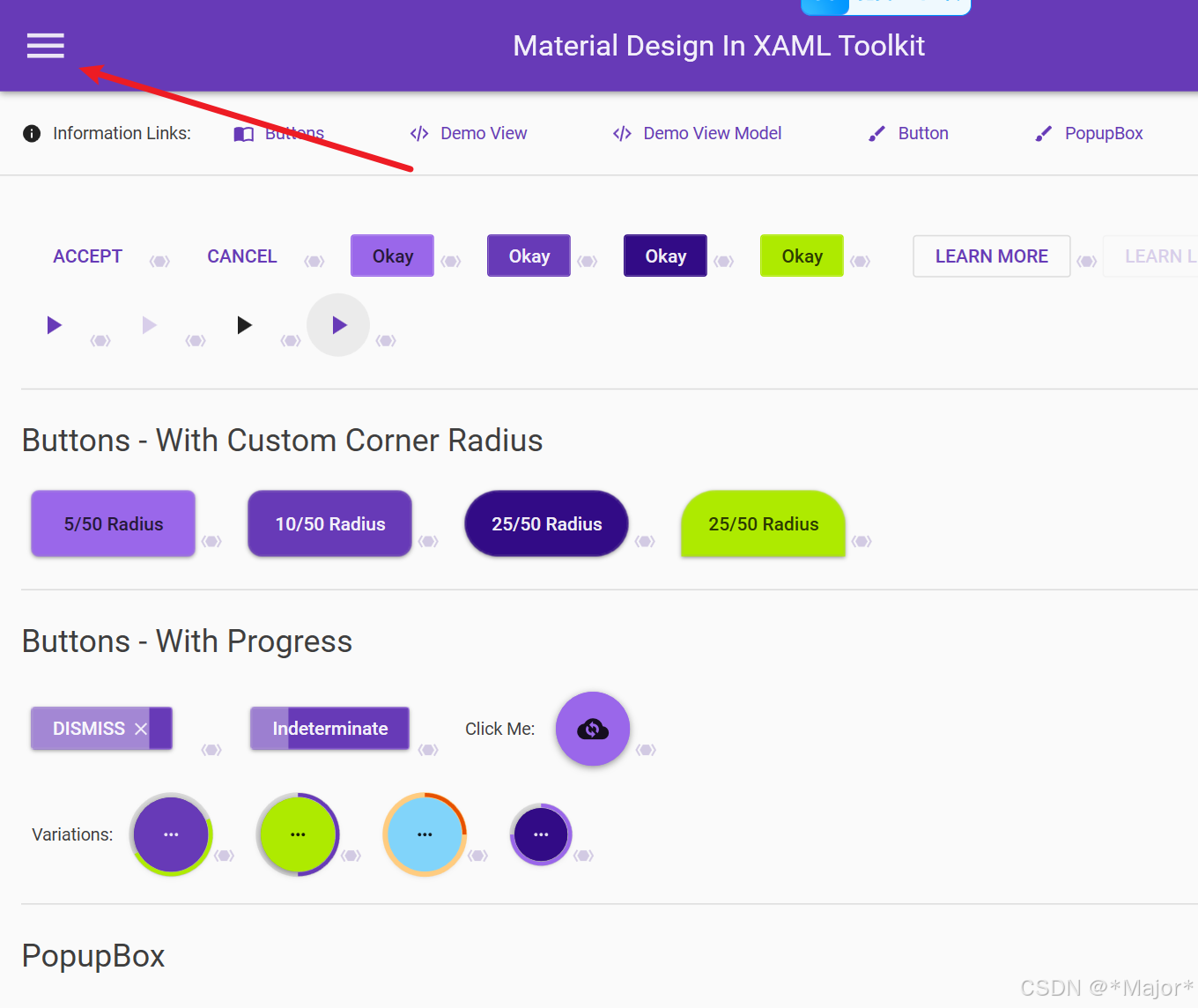Click the LEARN MORE outlined button
The height and width of the screenshot is (1008, 1198).
coord(992,256)
